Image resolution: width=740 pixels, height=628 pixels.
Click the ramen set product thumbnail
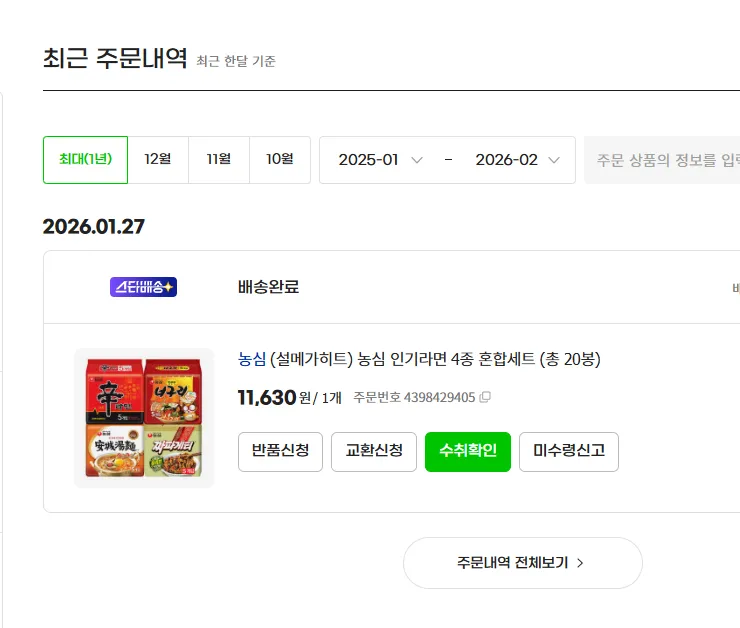[144, 418]
